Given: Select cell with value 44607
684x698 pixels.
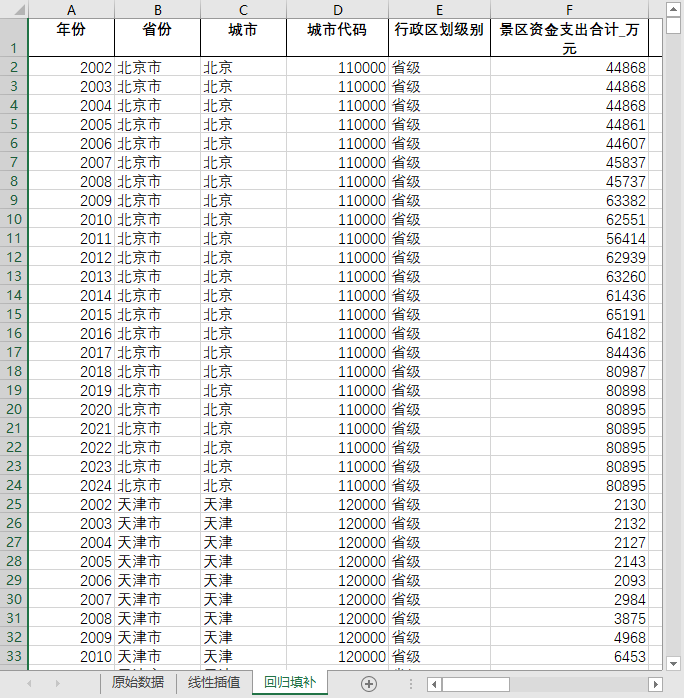Looking at the screenshot, I should pyautogui.click(x=570, y=143).
